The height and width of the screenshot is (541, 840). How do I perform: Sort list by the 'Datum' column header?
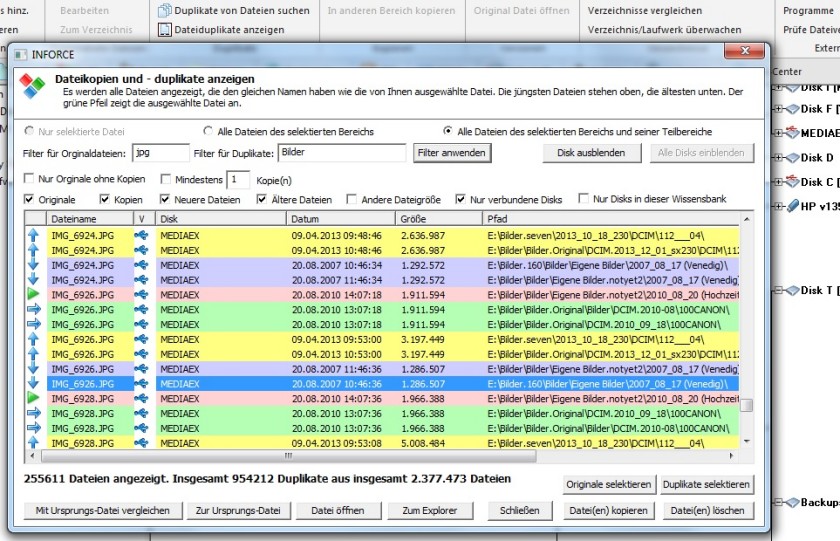point(341,219)
